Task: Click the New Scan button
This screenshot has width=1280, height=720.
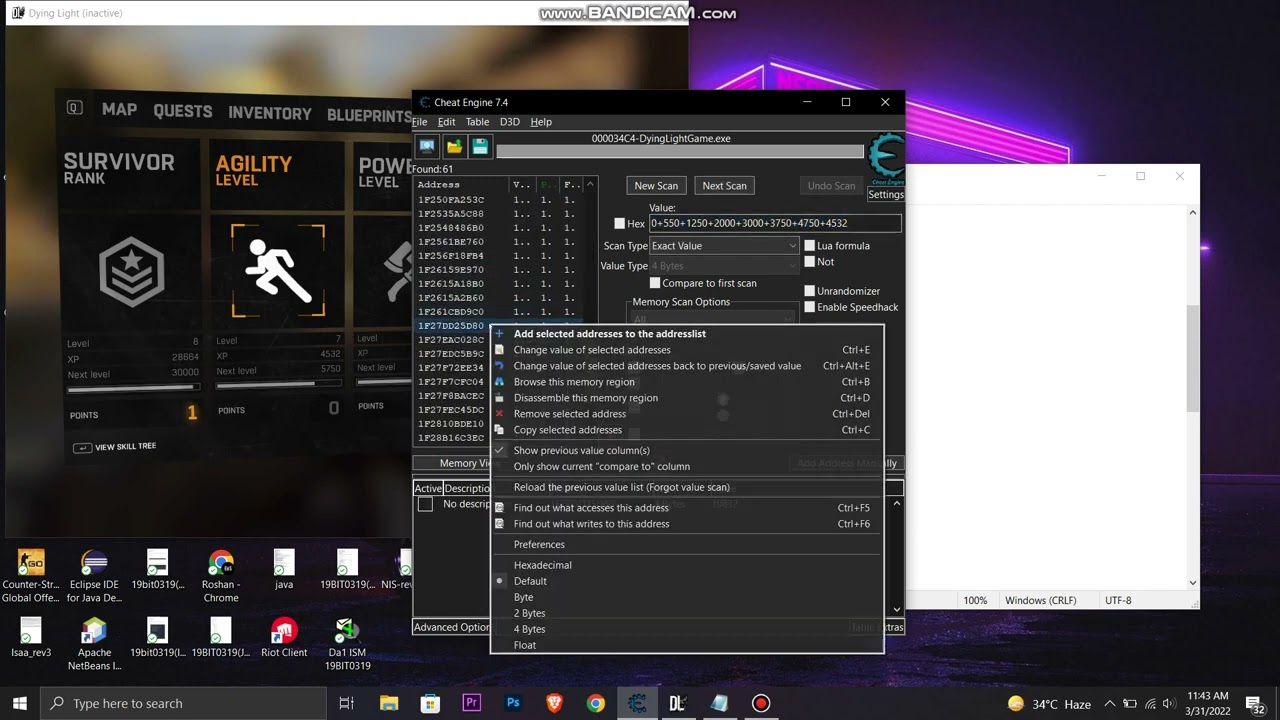Action: pos(656,185)
